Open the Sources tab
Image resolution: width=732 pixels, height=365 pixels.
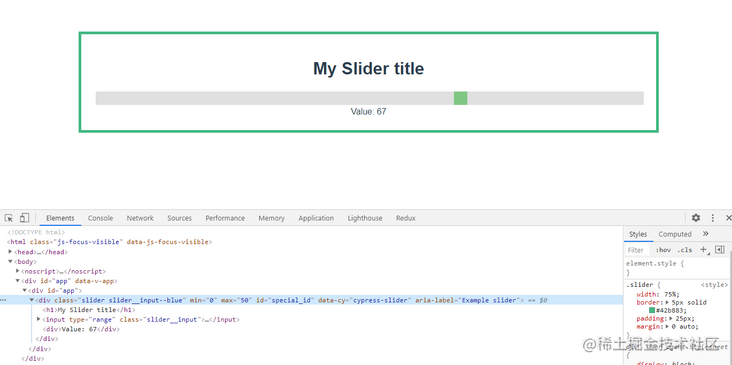click(179, 218)
